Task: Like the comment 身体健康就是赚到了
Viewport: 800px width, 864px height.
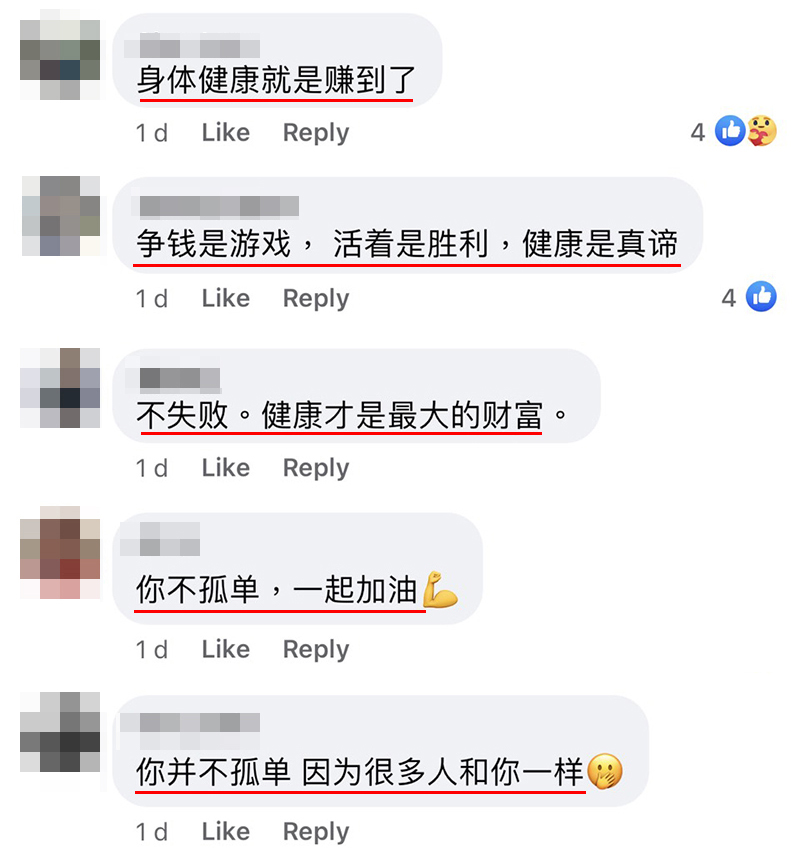Action: click(x=226, y=133)
